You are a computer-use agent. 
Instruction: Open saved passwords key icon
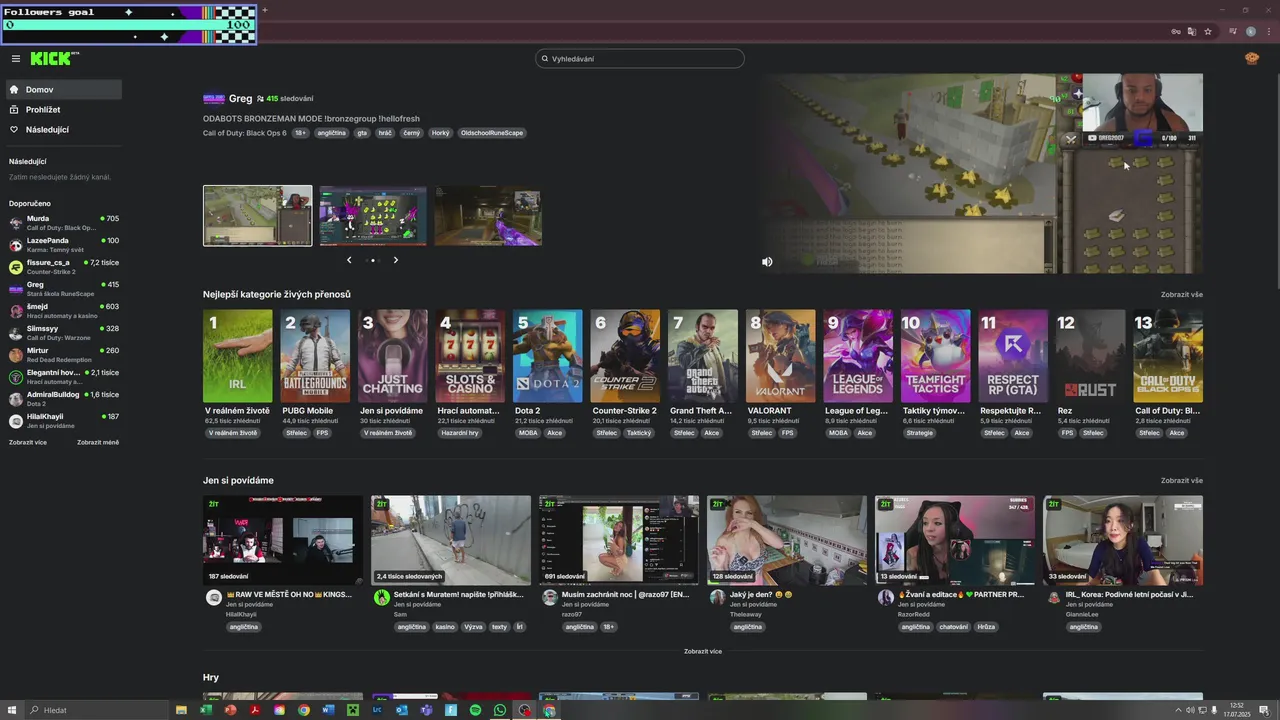point(1176,31)
